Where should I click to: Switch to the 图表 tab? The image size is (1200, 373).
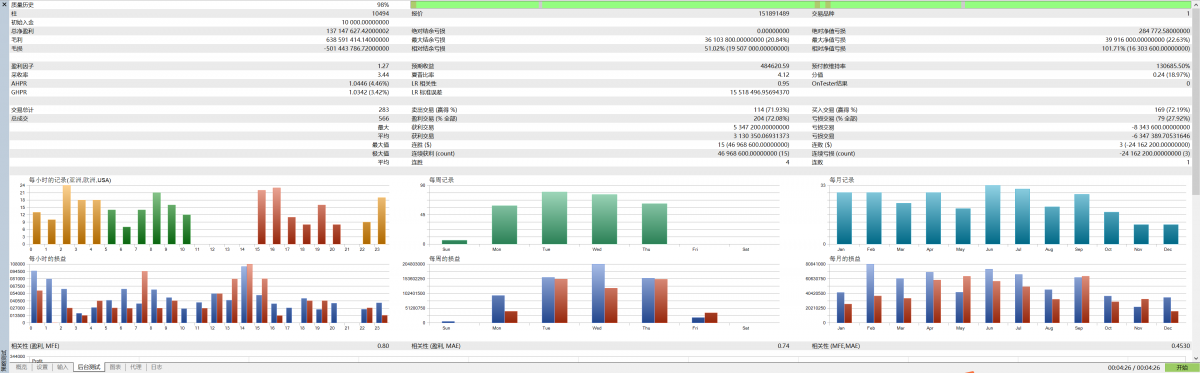115,367
